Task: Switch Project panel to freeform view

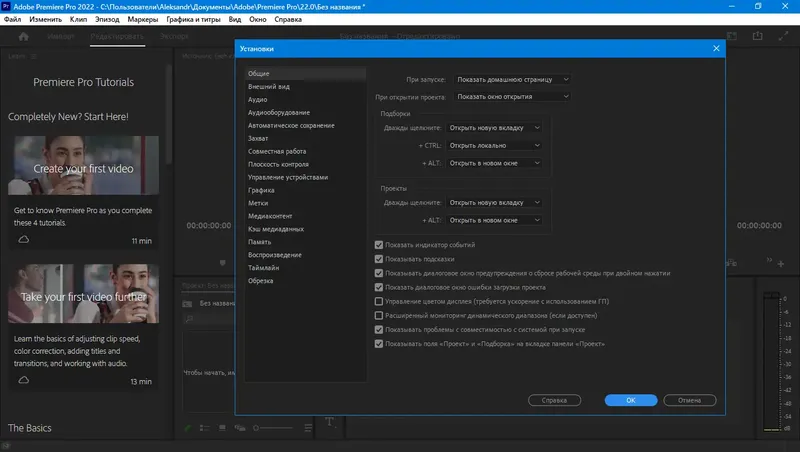Action: click(x=240, y=428)
